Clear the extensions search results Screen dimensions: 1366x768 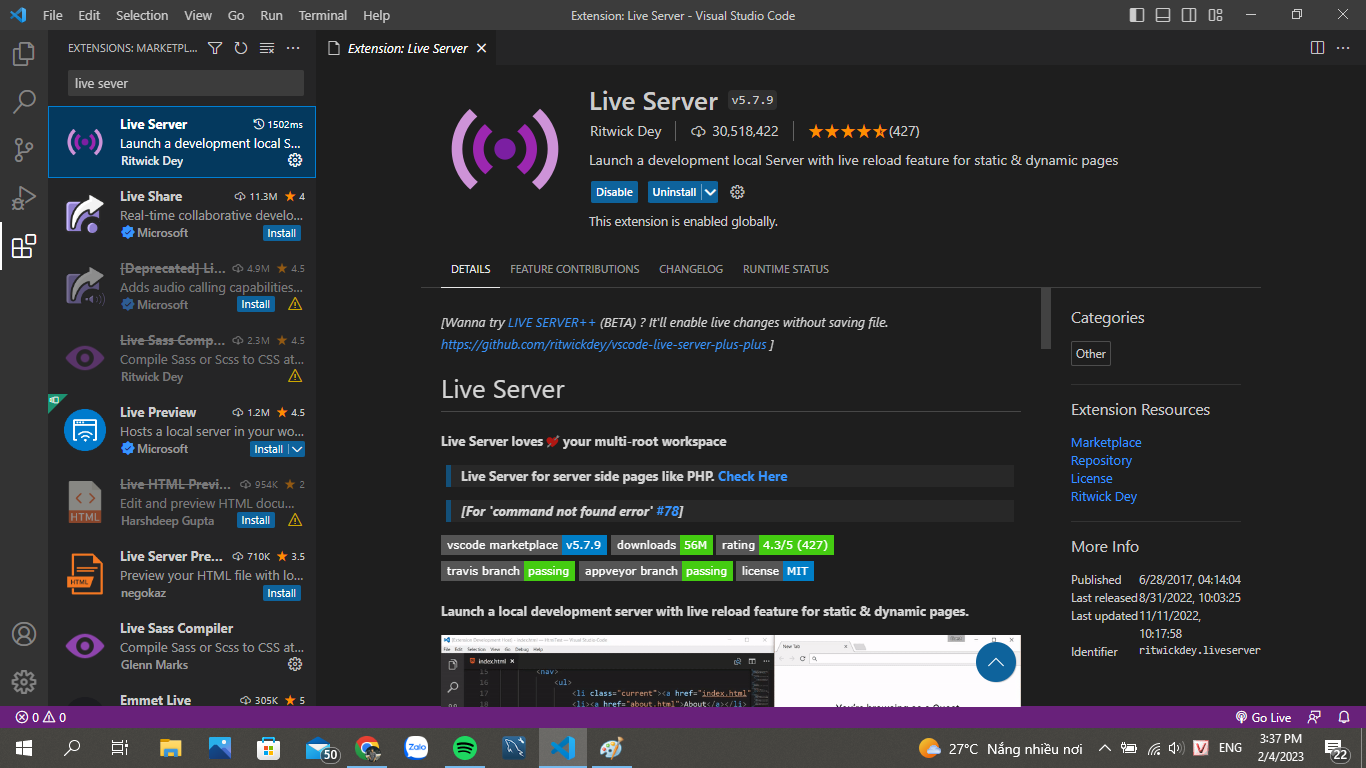(267, 48)
